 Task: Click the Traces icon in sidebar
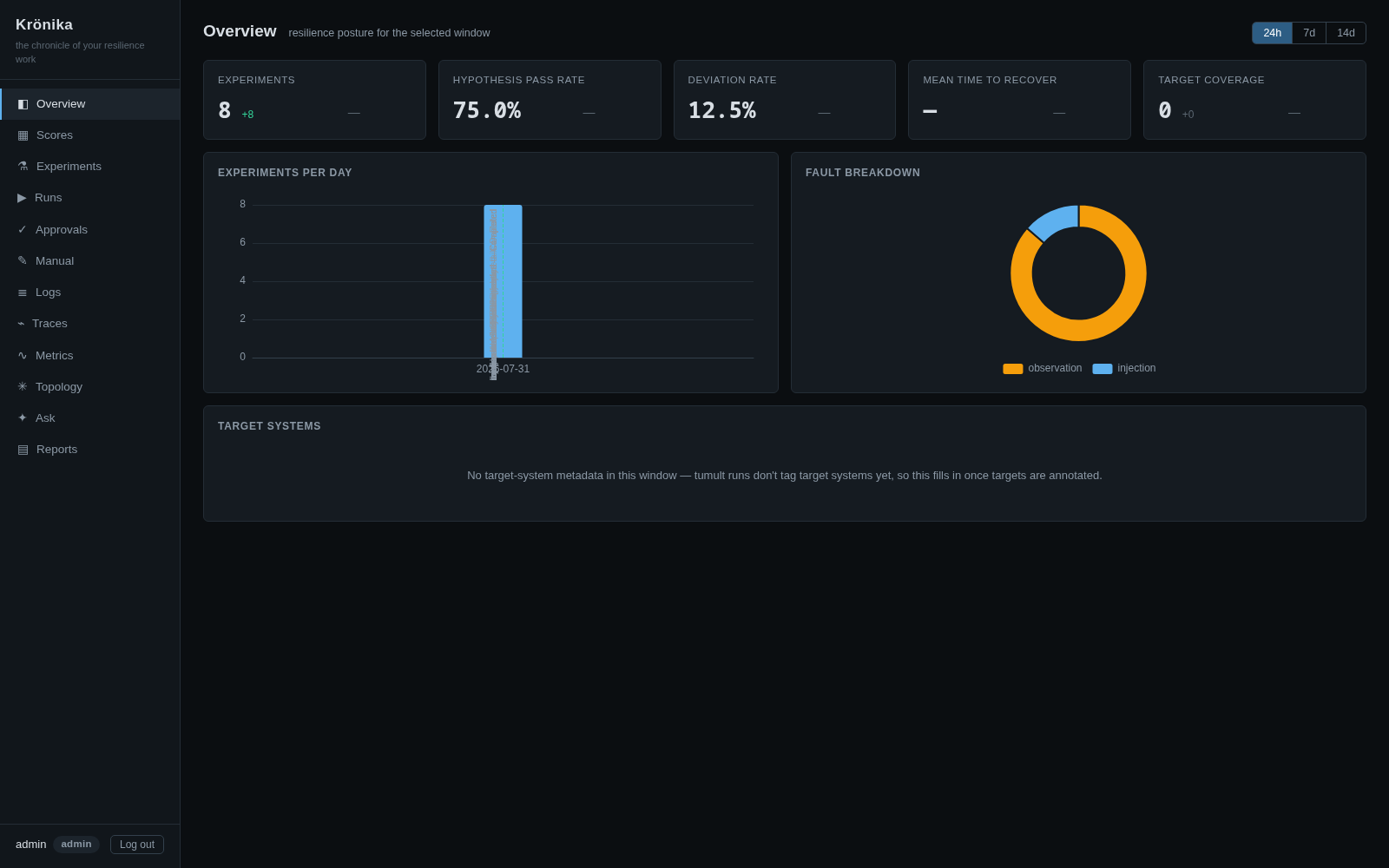pyautogui.click(x=21, y=324)
